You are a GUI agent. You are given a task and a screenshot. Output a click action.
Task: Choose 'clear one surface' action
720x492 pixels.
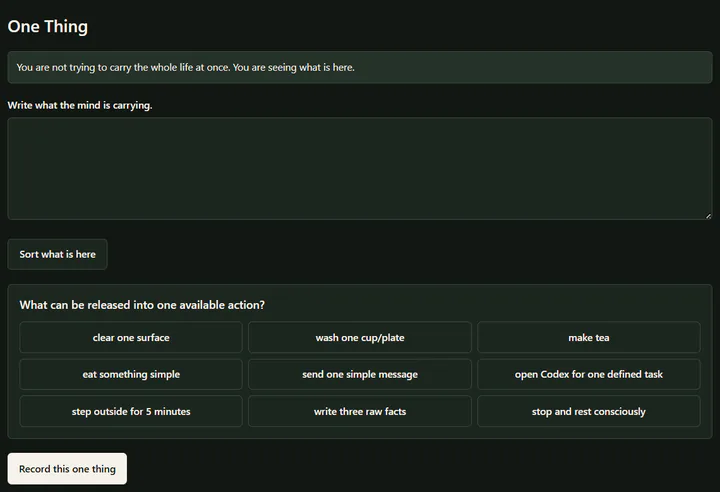(x=131, y=338)
